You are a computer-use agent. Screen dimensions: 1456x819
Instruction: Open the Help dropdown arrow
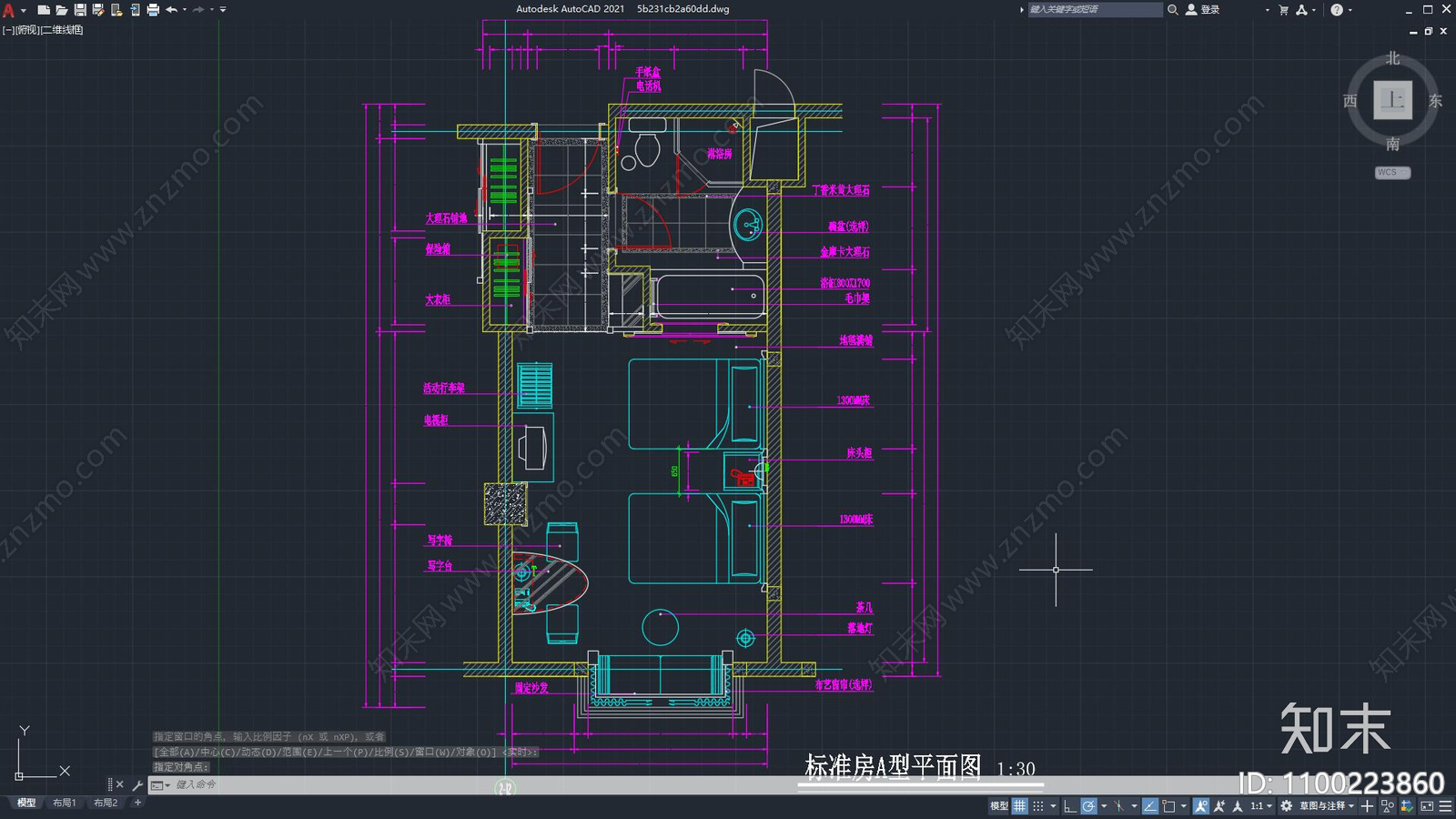pos(1350,10)
